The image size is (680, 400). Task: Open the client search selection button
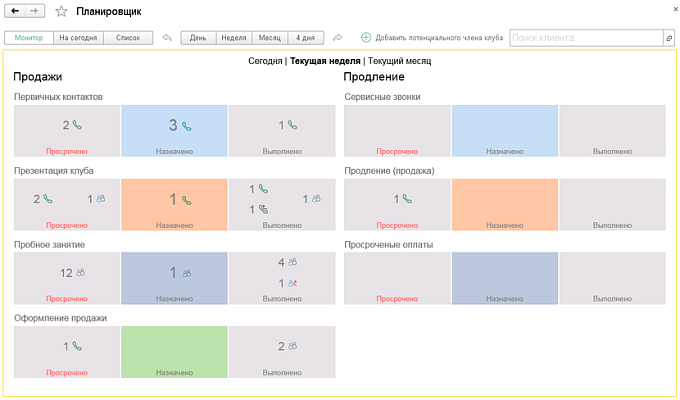pyautogui.click(x=669, y=38)
